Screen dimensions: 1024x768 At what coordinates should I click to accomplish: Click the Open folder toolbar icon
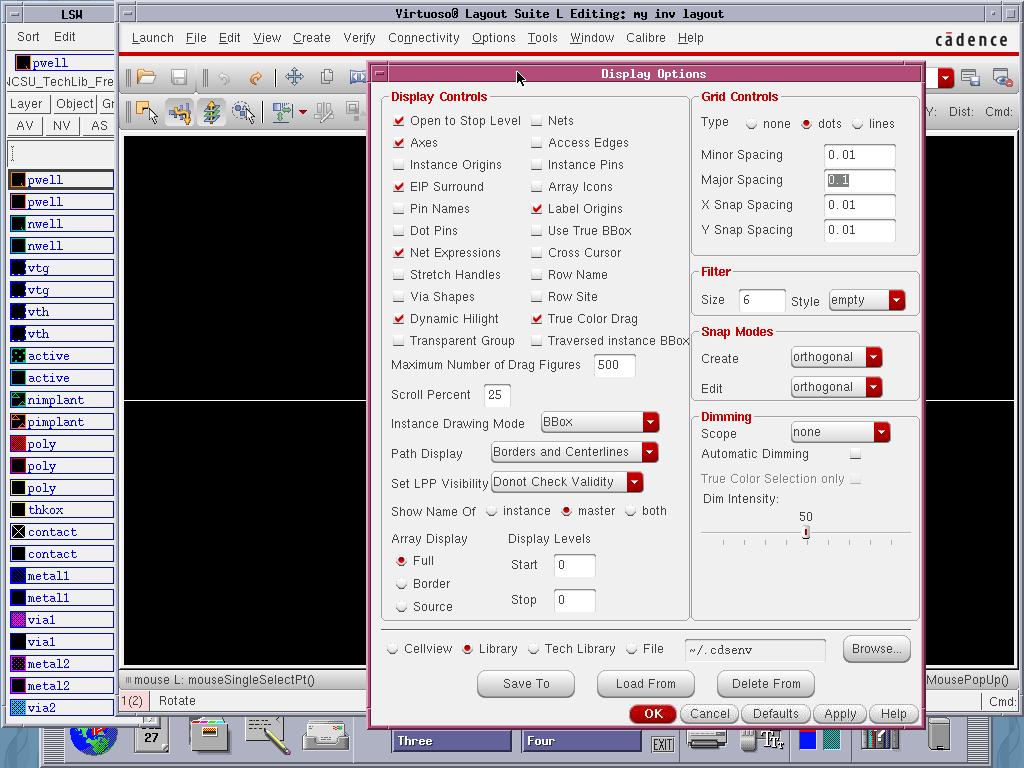coord(146,77)
